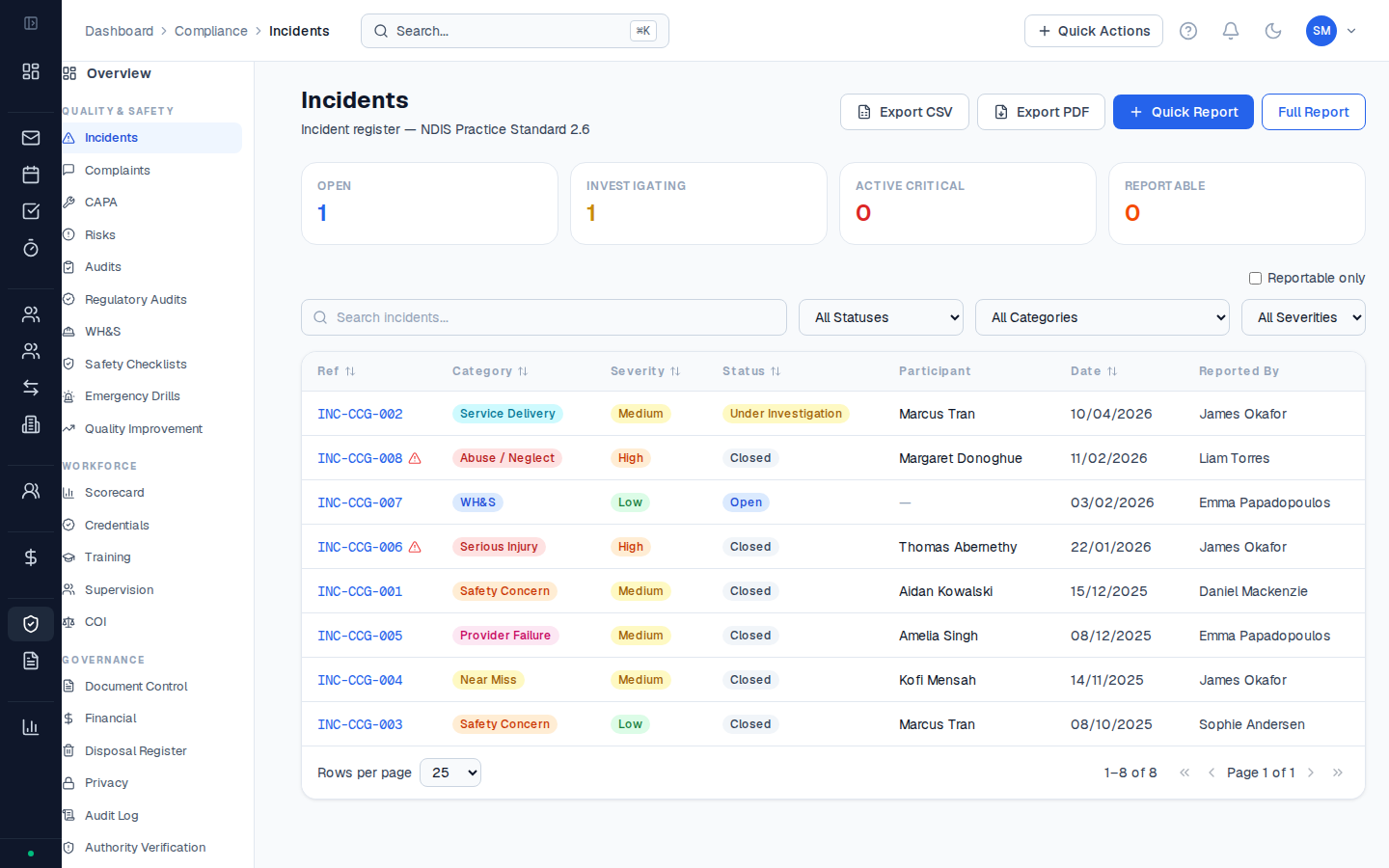Viewport: 1389px width, 868px height.
Task: Expand the SM user account menu
Action: pyautogui.click(x=1331, y=31)
